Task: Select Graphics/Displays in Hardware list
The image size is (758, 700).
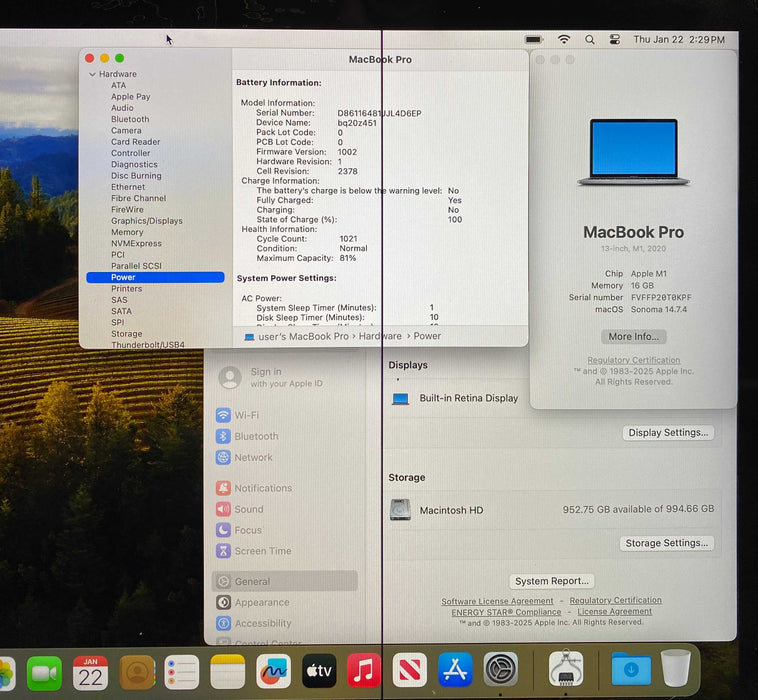Action: pos(147,221)
